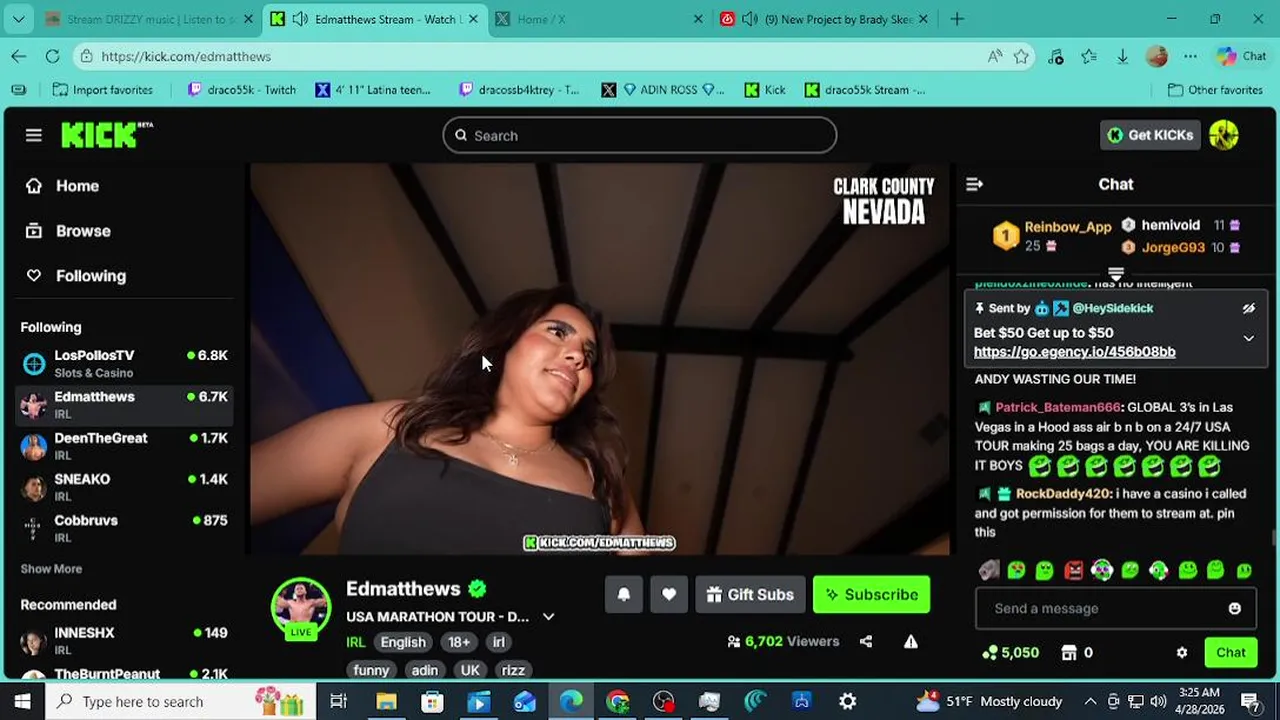Open user profile avatar menu
Image resolution: width=1280 pixels, height=720 pixels.
(x=1224, y=135)
